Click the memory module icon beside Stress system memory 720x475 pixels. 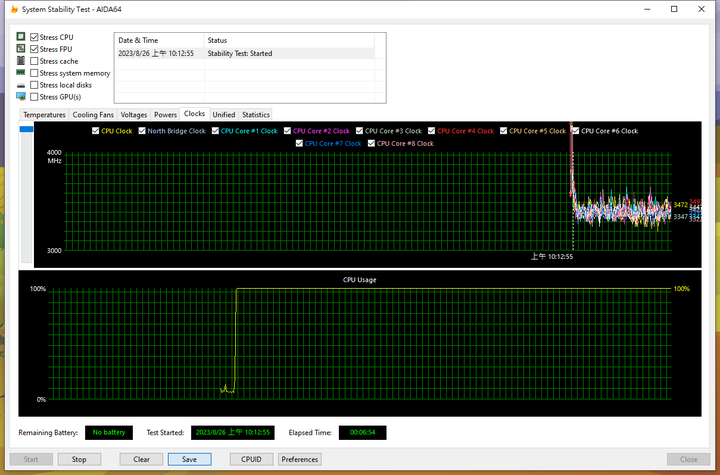pos(21,72)
